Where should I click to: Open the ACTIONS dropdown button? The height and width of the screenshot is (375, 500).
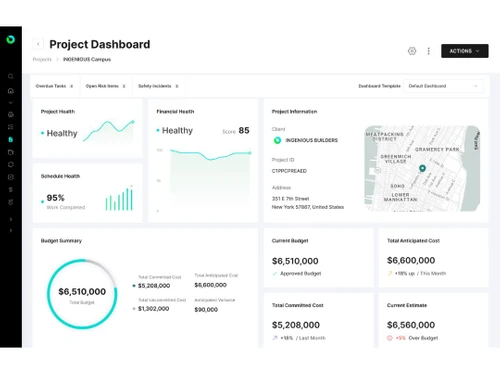tap(465, 51)
